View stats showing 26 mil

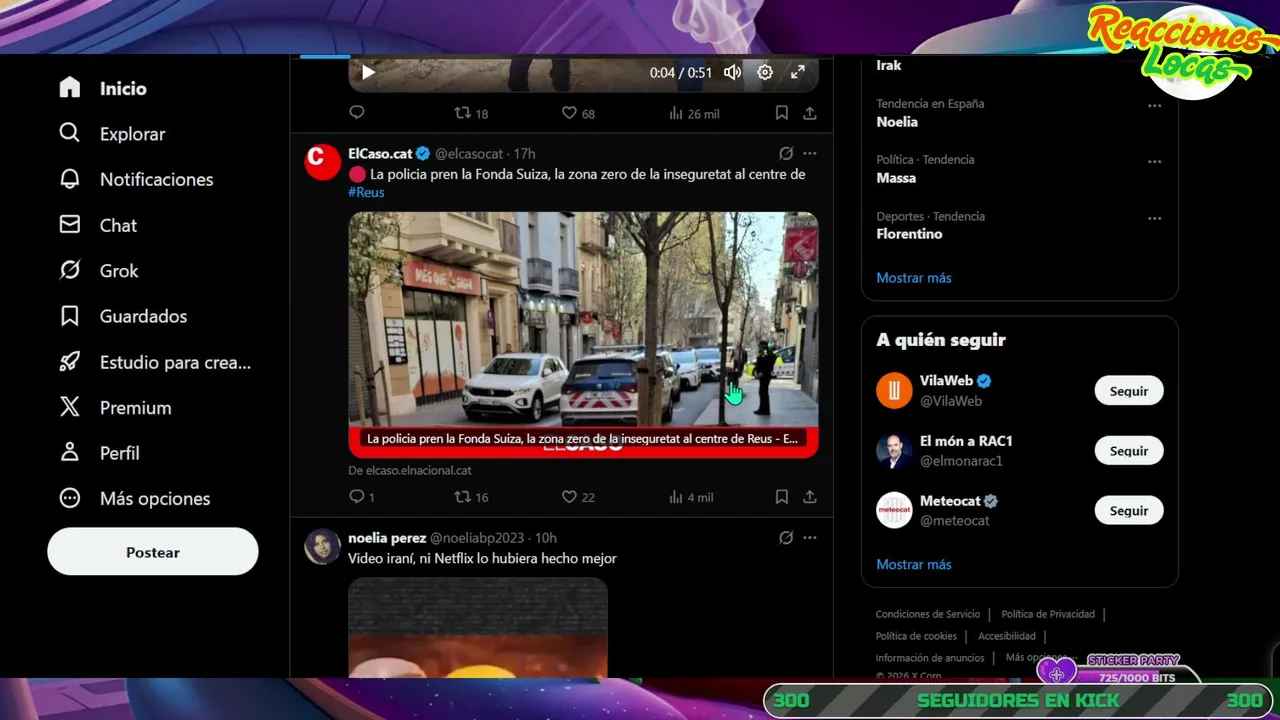click(694, 113)
